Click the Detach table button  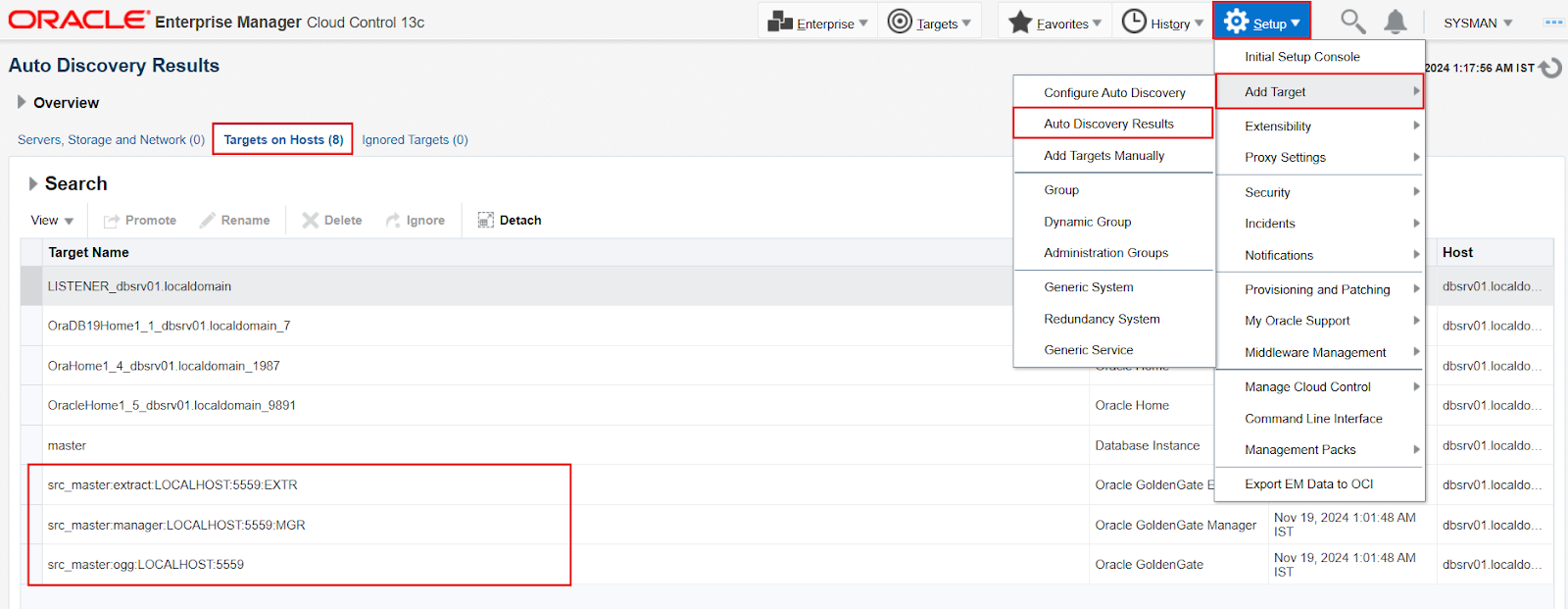point(510,220)
